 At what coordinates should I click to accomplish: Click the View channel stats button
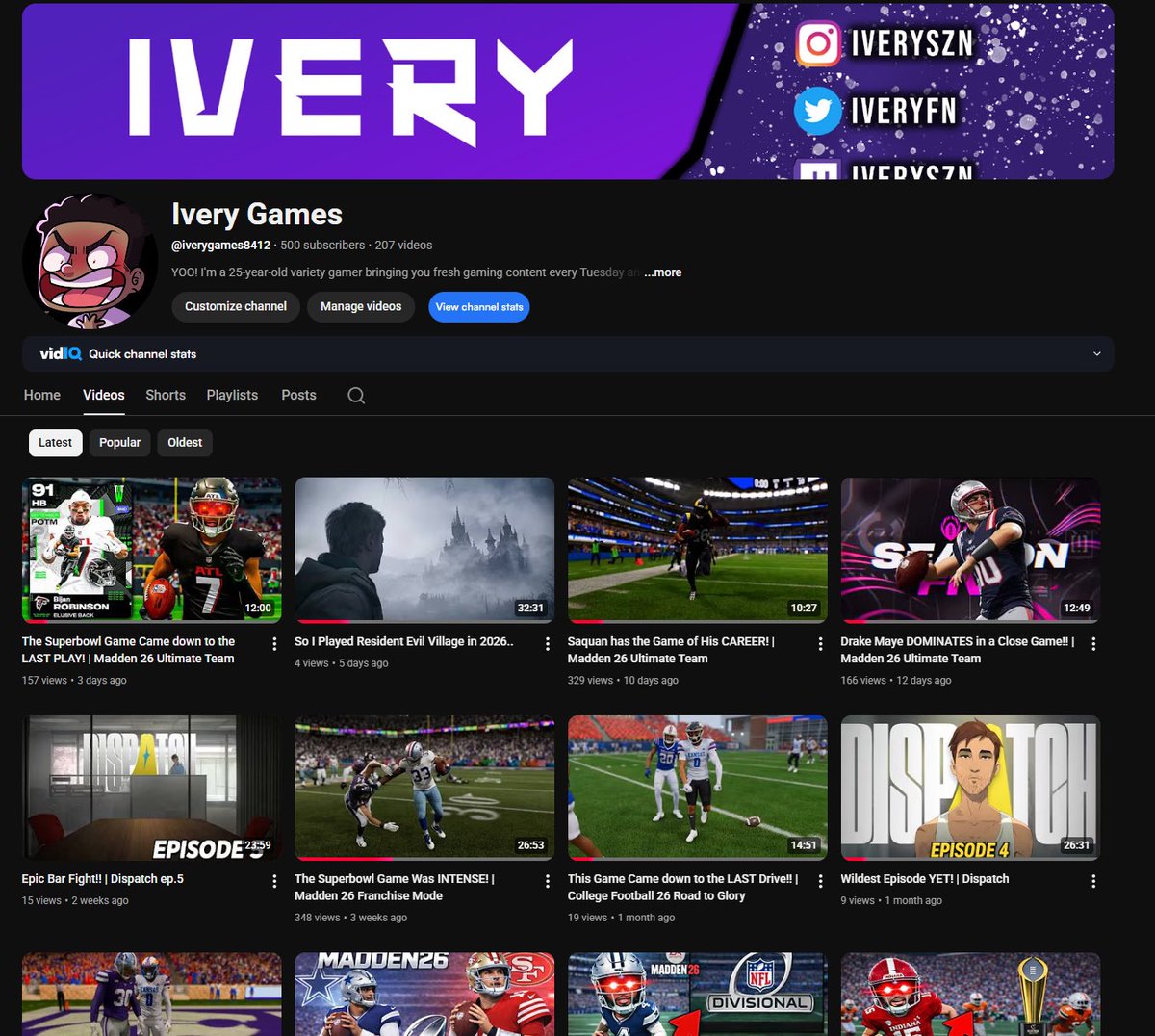click(479, 307)
